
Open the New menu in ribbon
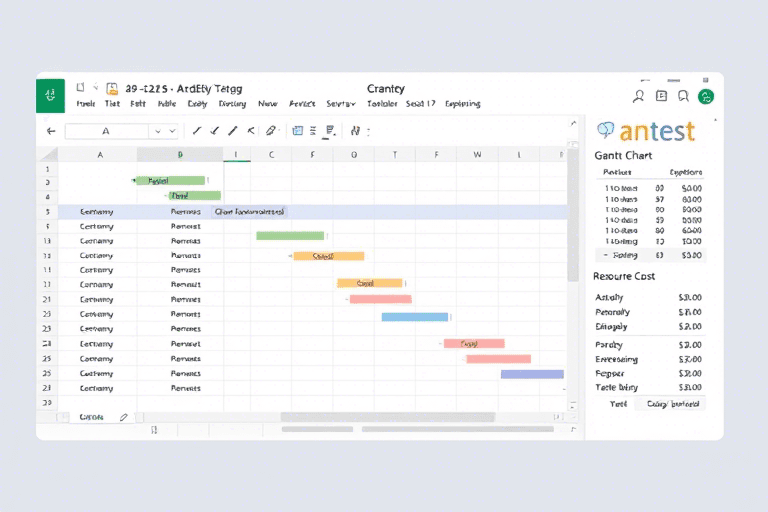click(x=267, y=103)
